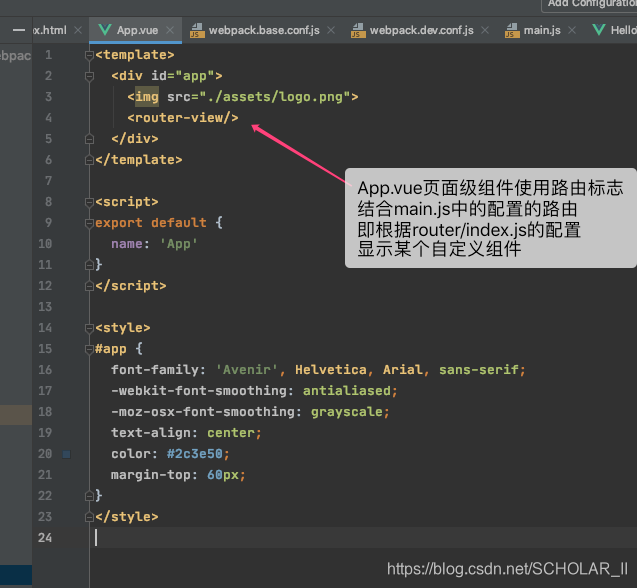Collapse the <style> block at line 14
This screenshot has width=637, height=588.
[89, 328]
